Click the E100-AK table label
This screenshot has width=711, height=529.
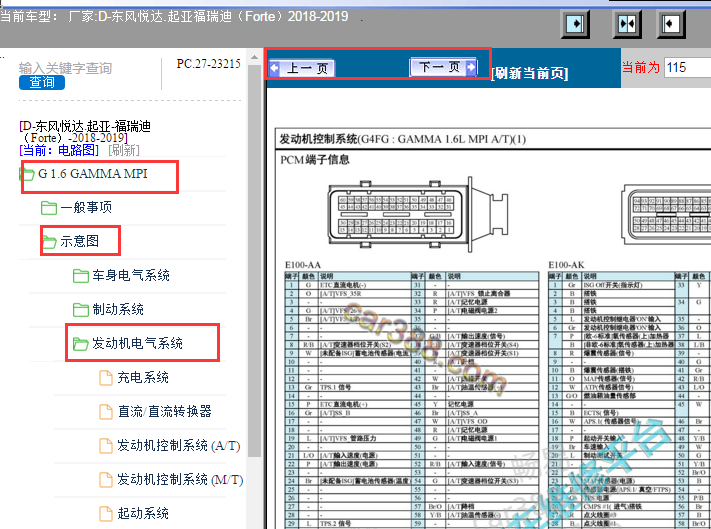point(566,265)
